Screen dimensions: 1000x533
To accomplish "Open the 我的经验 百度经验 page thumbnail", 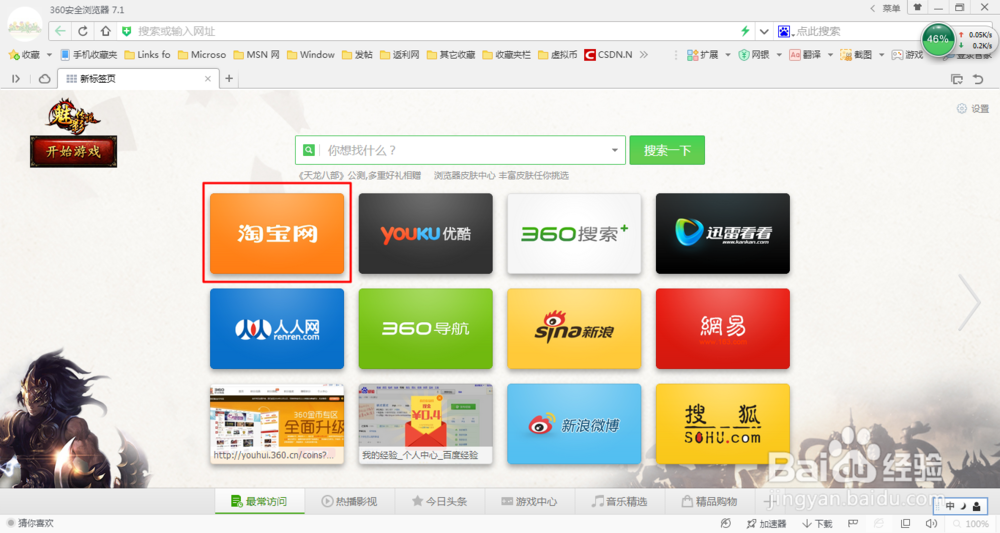I will 425,424.
